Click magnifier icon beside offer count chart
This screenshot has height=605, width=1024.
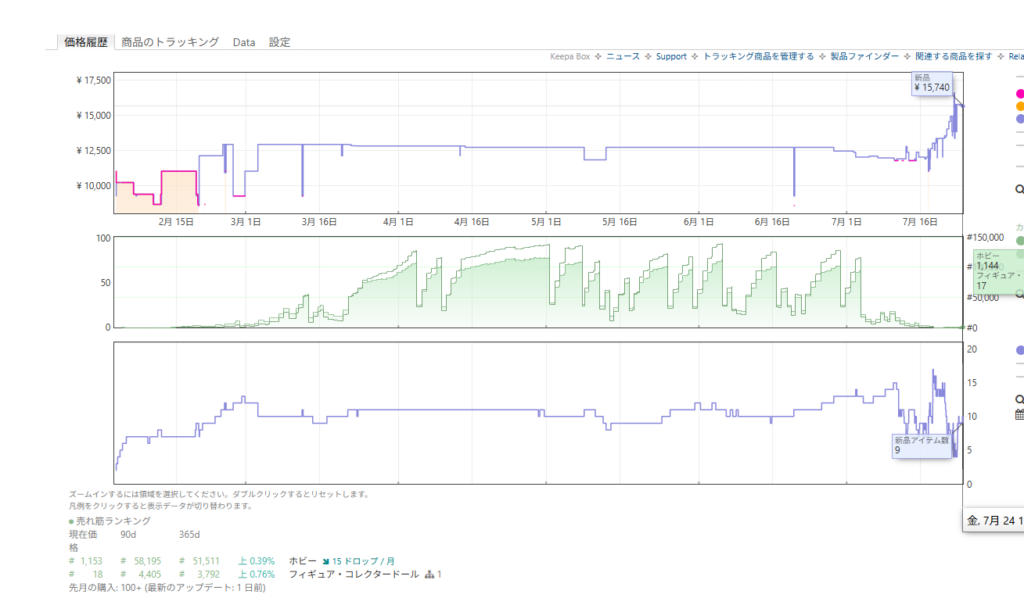click(x=1019, y=399)
